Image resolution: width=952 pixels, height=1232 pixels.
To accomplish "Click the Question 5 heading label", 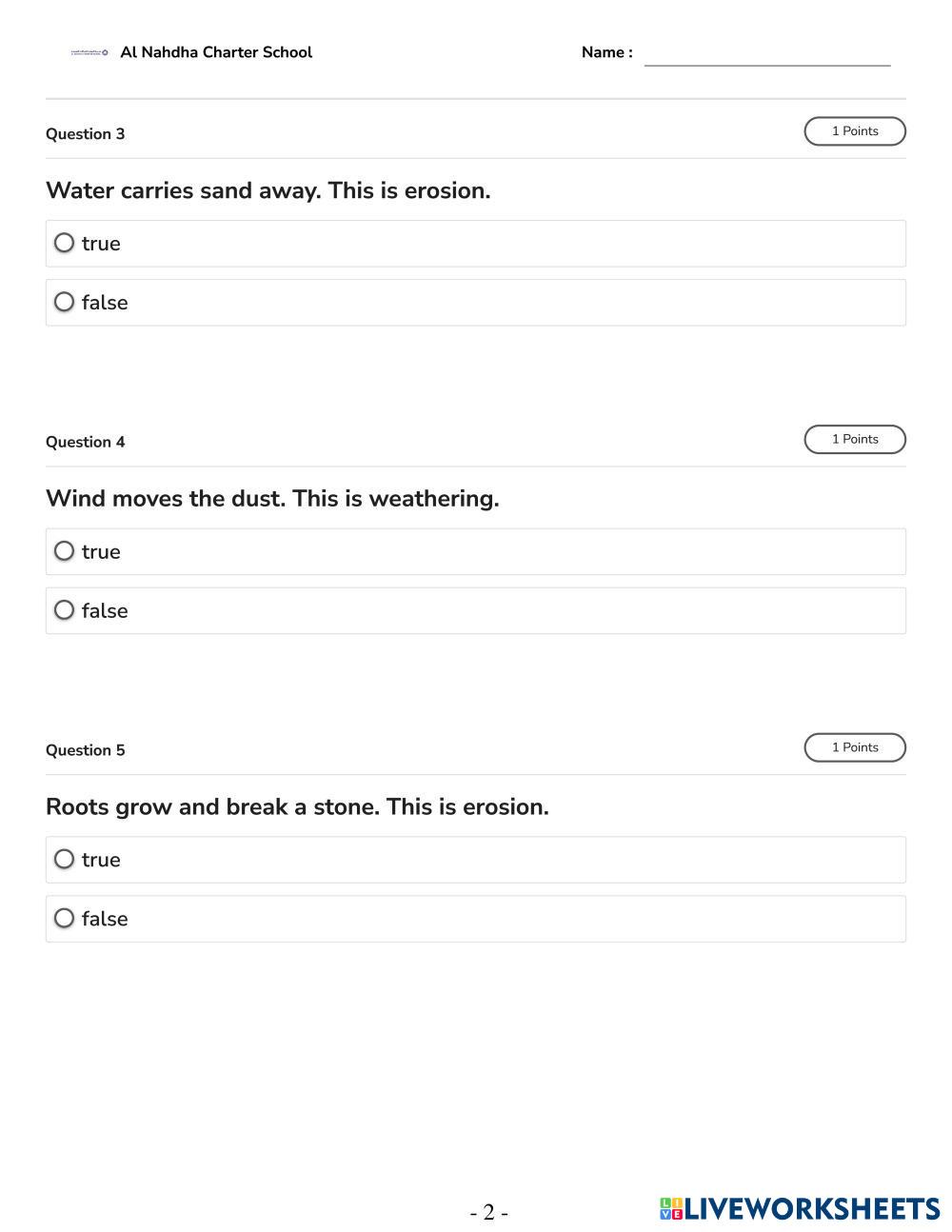I will 85,750.
